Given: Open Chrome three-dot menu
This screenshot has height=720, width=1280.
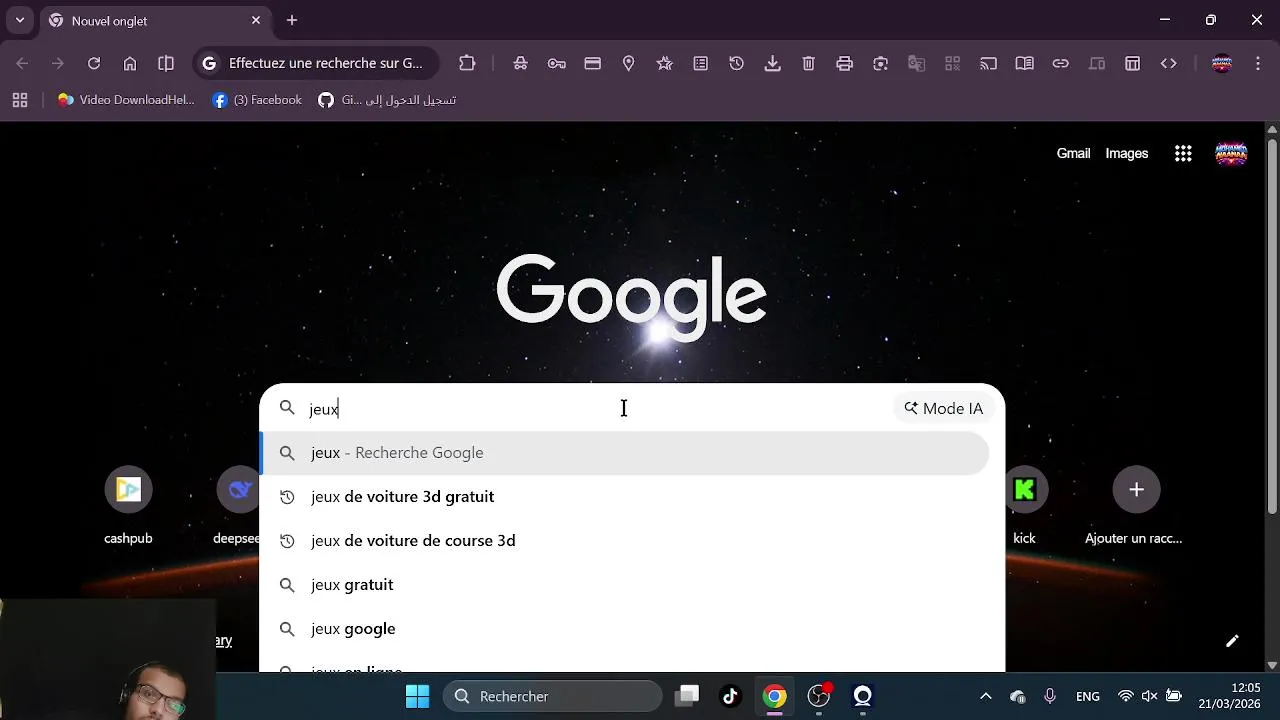Looking at the screenshot, I should [x=1258, y=63].
